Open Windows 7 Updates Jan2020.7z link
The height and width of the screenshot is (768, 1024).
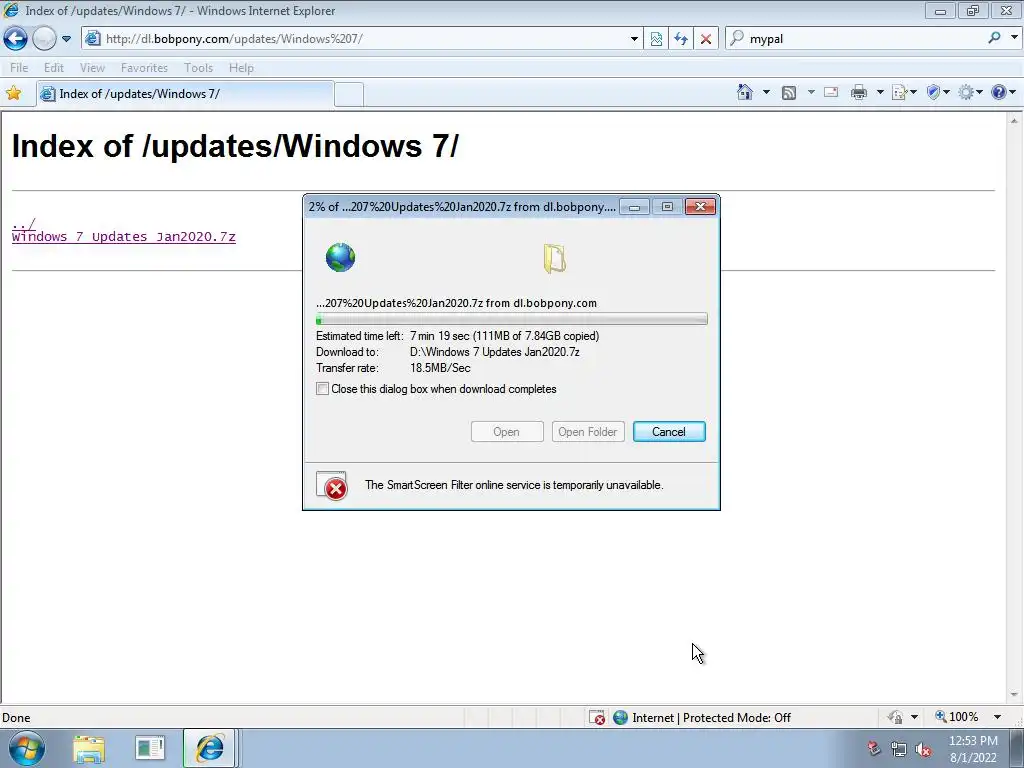pyautogui.click(x=123, y=236)
